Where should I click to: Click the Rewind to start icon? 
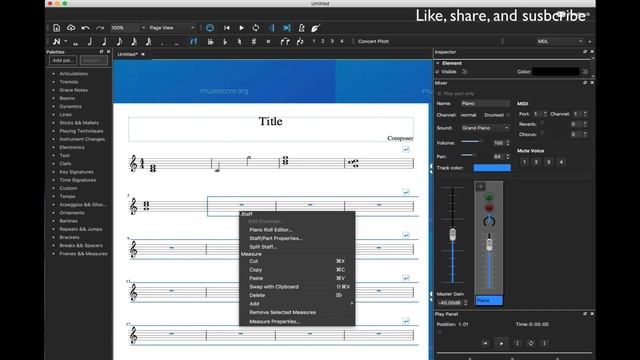(227, 28)
